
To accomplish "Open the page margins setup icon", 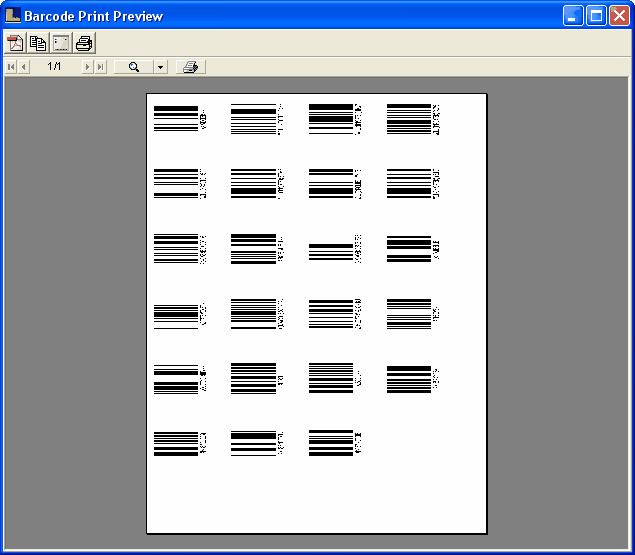I will pos(61,43).
